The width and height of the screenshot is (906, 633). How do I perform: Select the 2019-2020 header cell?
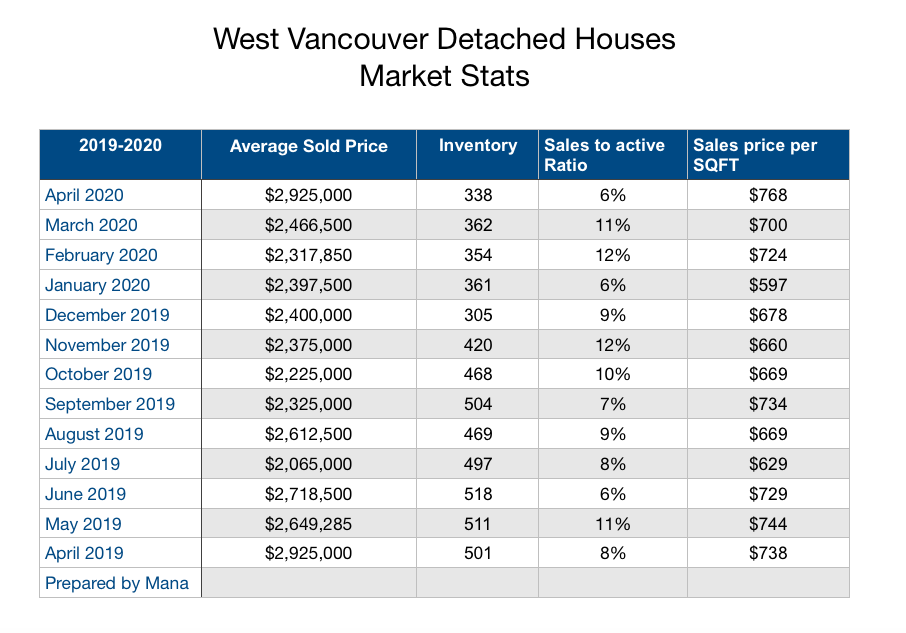120,145
